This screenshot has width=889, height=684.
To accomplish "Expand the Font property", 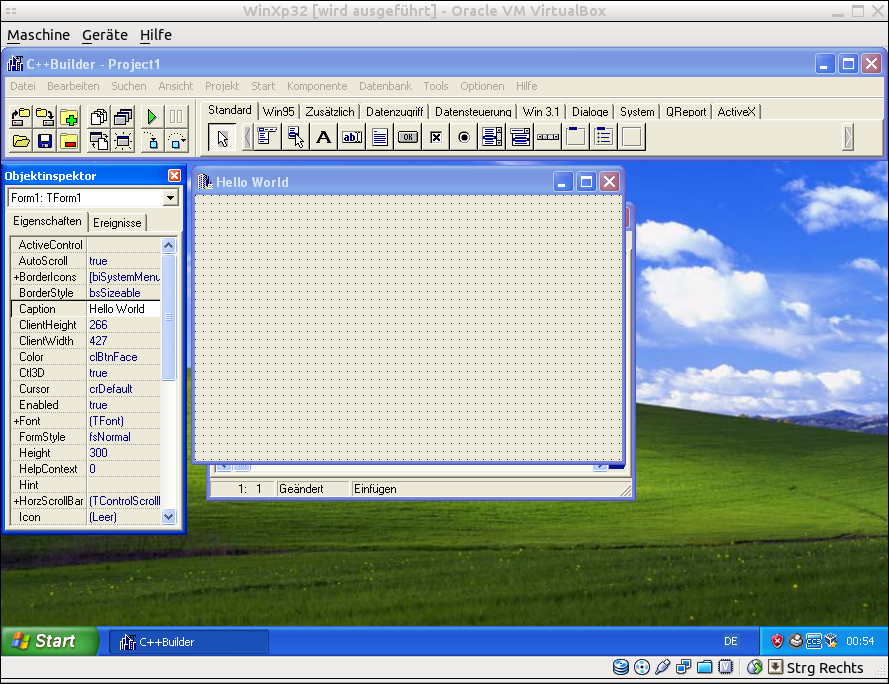I will [16, 421].
